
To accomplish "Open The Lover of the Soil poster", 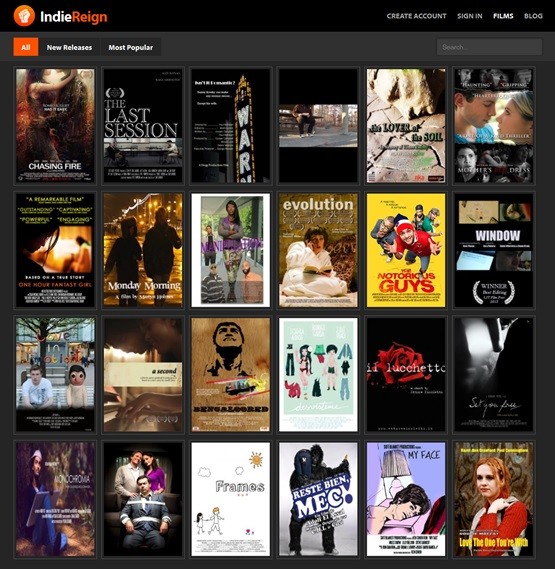I will point(406,126).
